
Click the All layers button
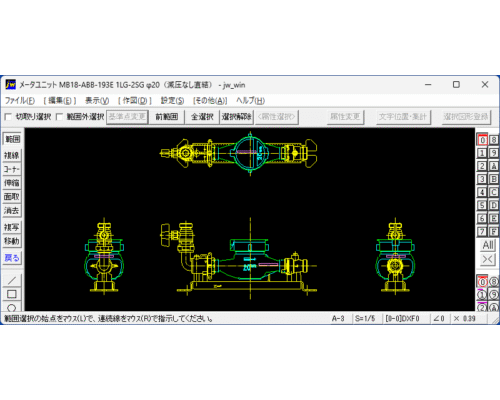488,245
